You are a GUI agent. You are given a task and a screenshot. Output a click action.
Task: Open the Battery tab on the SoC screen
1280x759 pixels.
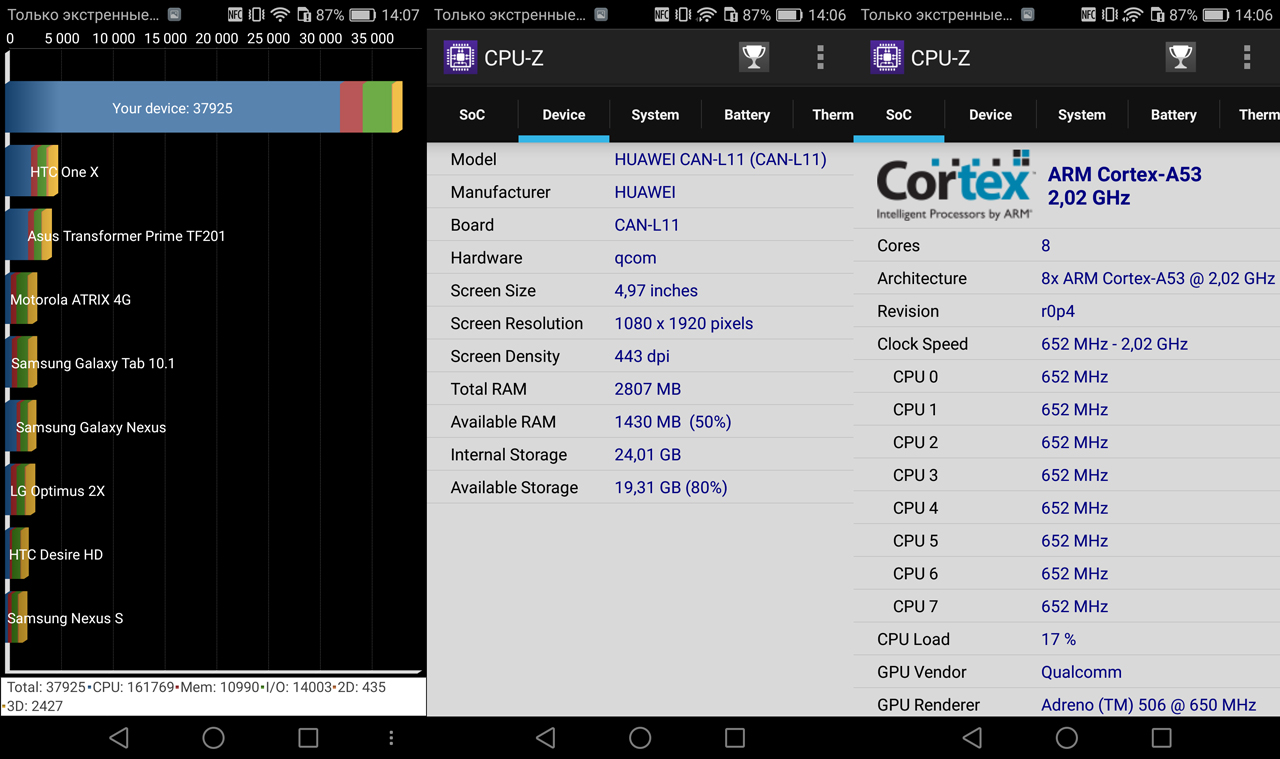(x=1174, y=115)
